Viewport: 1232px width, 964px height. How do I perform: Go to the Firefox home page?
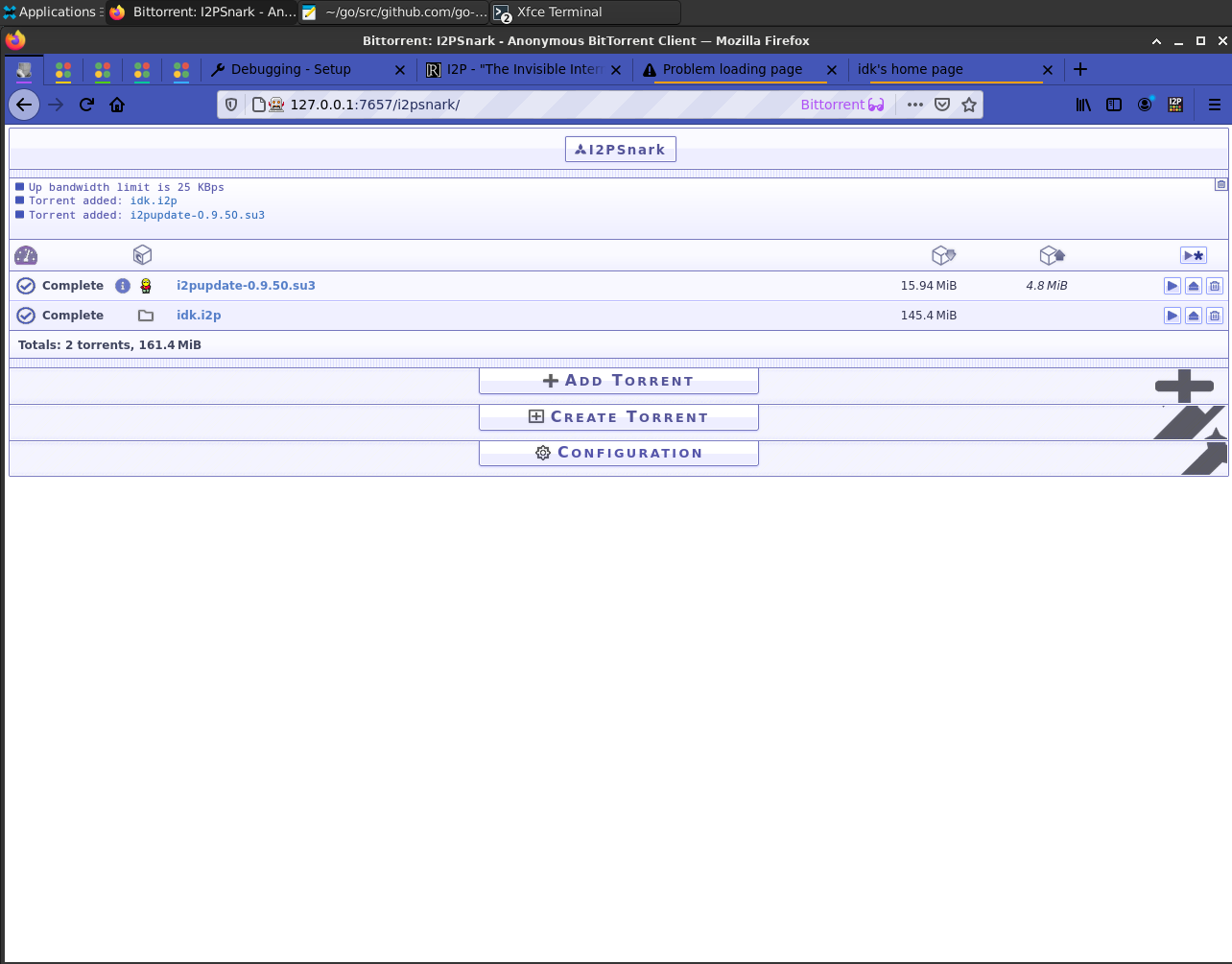[117, 105]
